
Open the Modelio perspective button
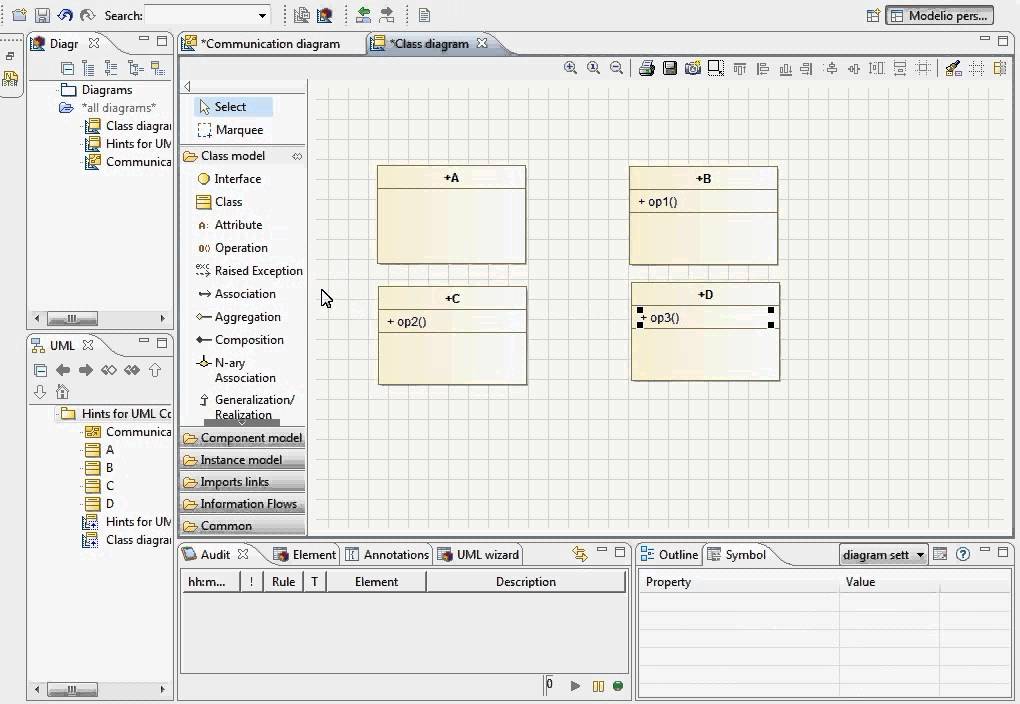(940, 16)
